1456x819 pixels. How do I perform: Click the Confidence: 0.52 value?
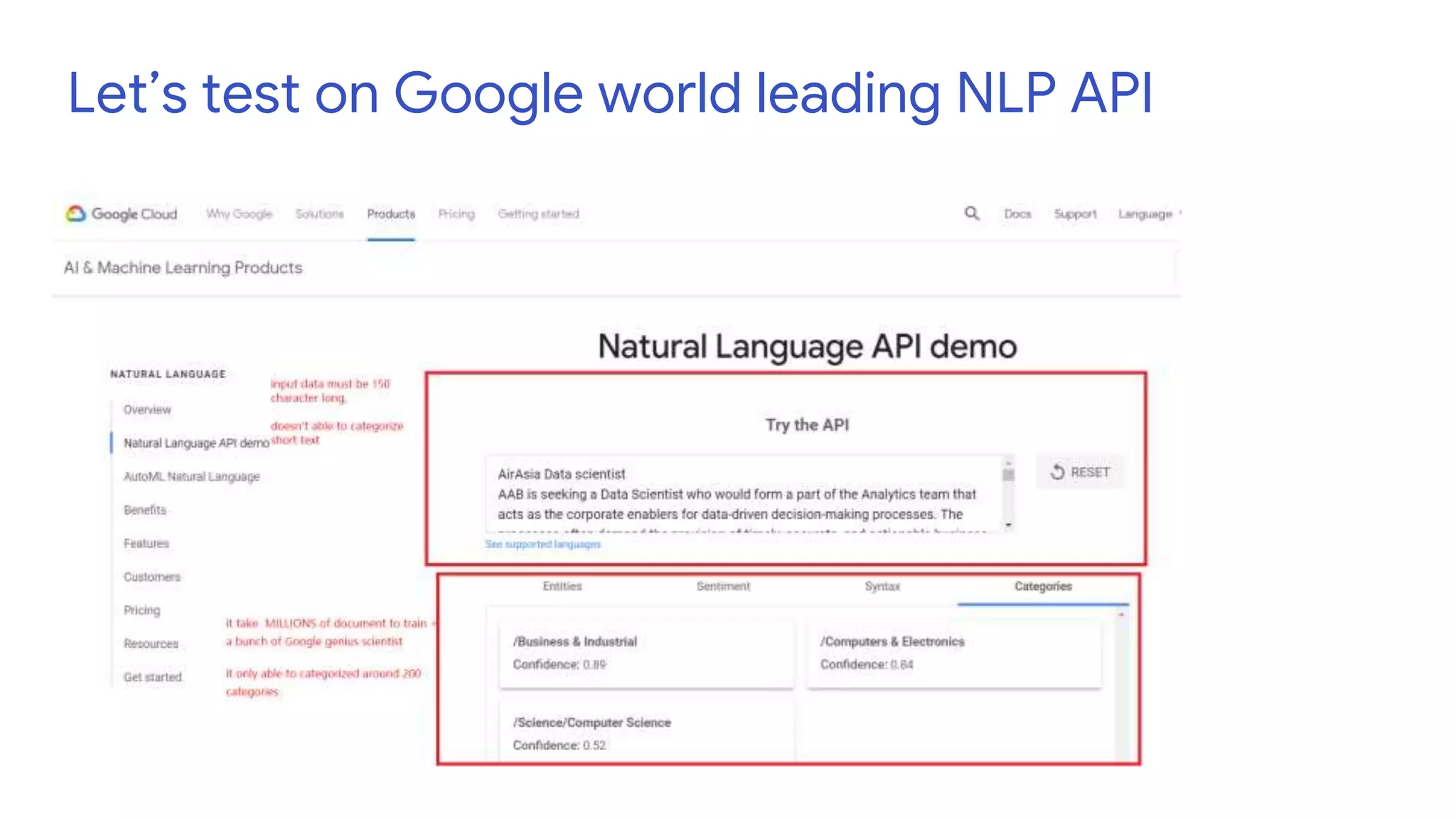pos(560,746)
